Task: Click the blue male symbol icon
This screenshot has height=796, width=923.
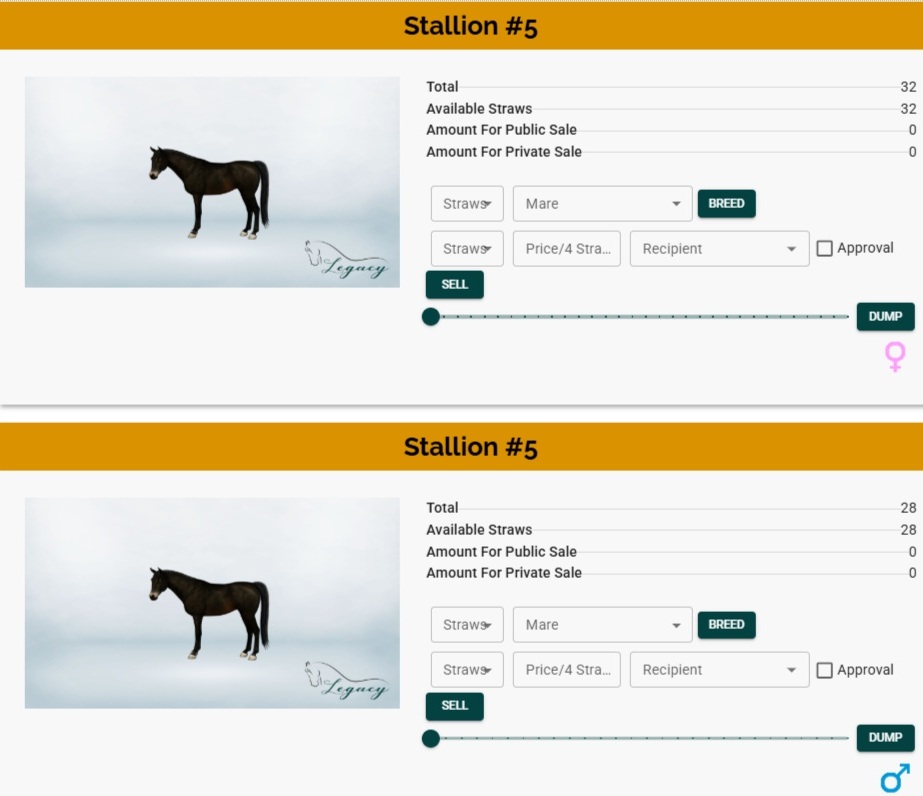Action: (x=895, y=778)
